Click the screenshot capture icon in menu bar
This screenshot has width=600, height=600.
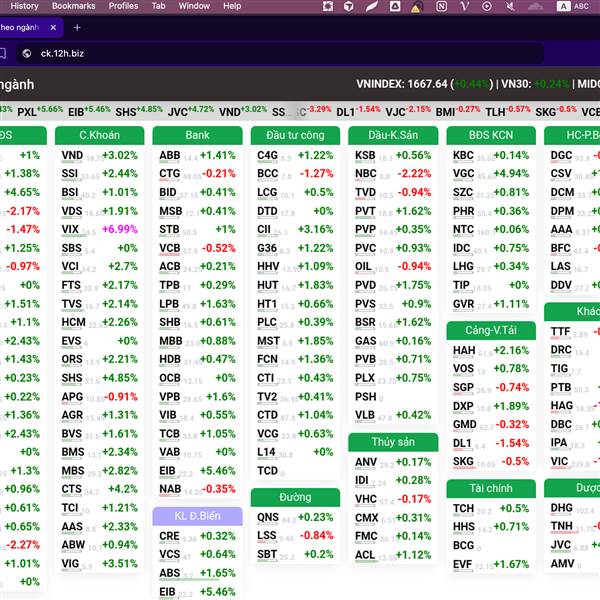[328, 6]
